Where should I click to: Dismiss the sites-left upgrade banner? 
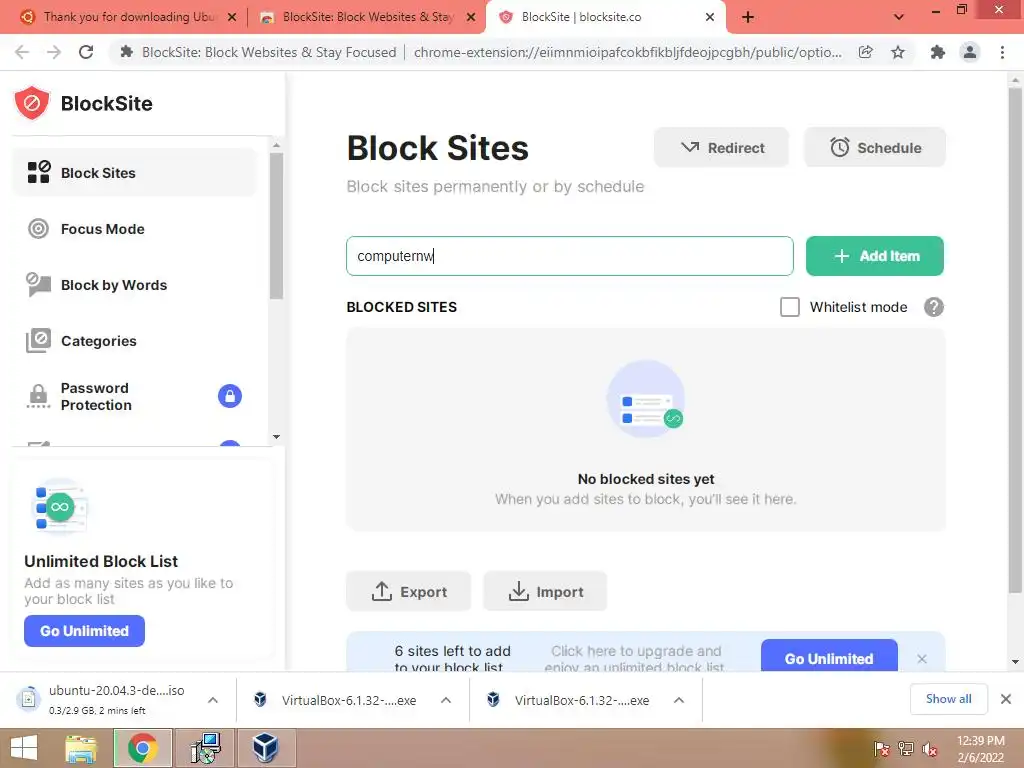tap(921, 659)
